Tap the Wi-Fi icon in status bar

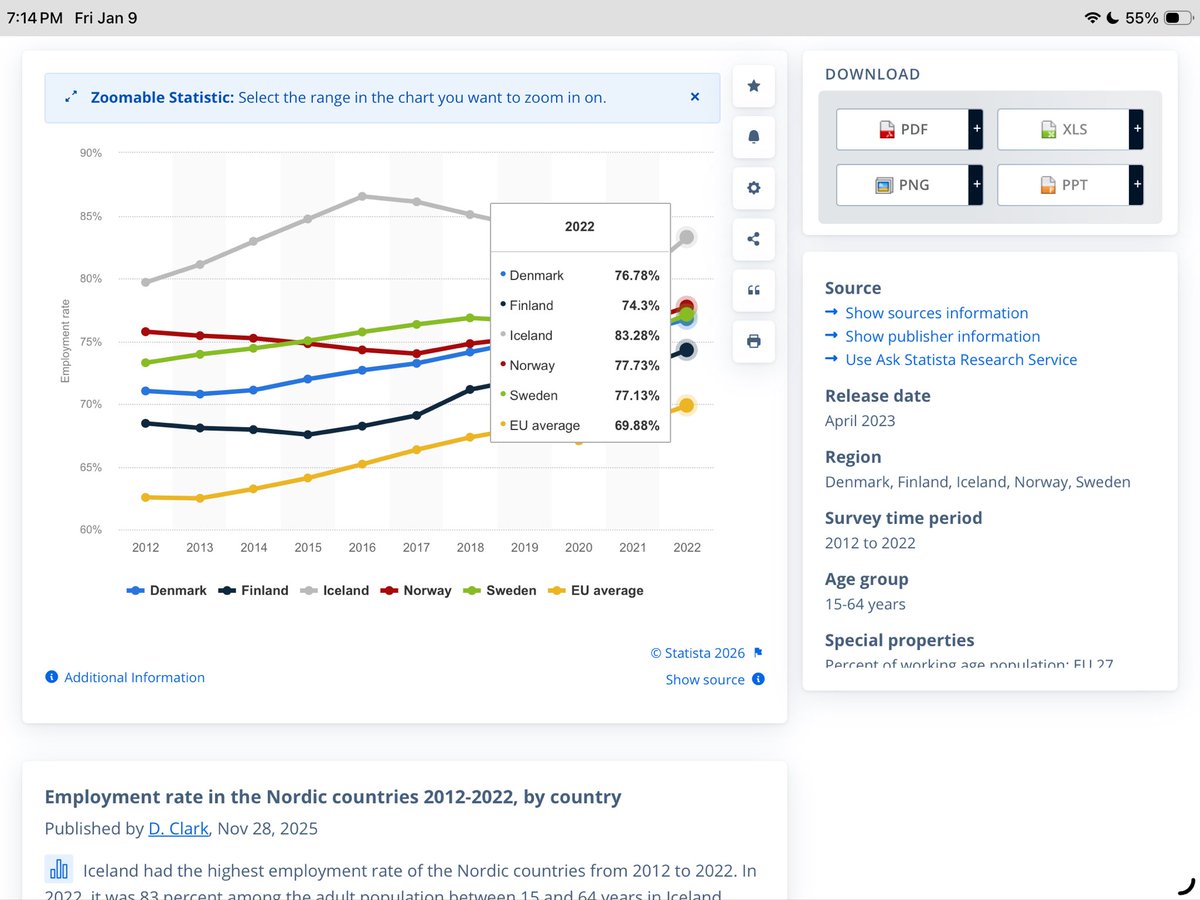1093,18
